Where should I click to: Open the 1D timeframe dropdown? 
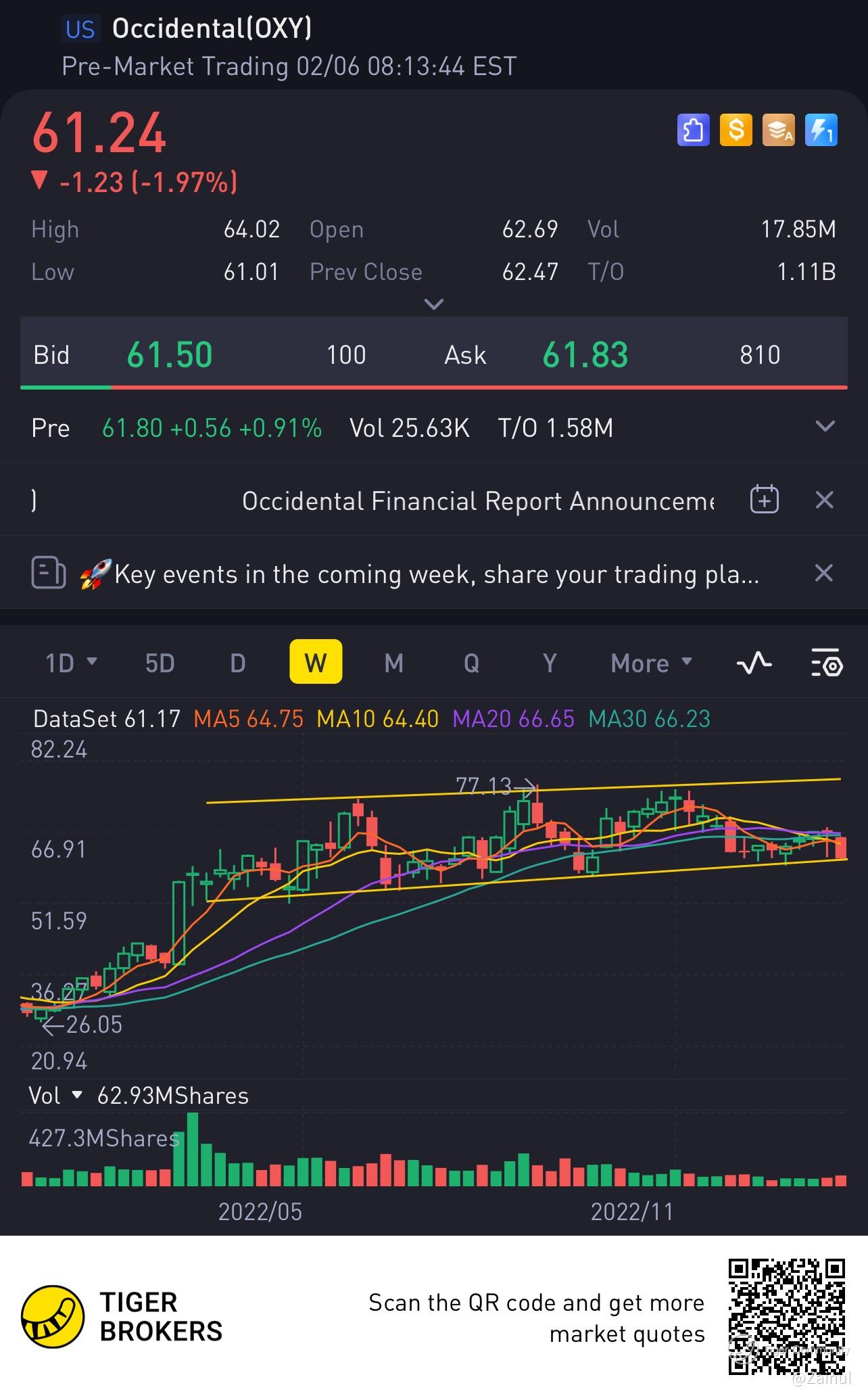[x=70, y=663]
